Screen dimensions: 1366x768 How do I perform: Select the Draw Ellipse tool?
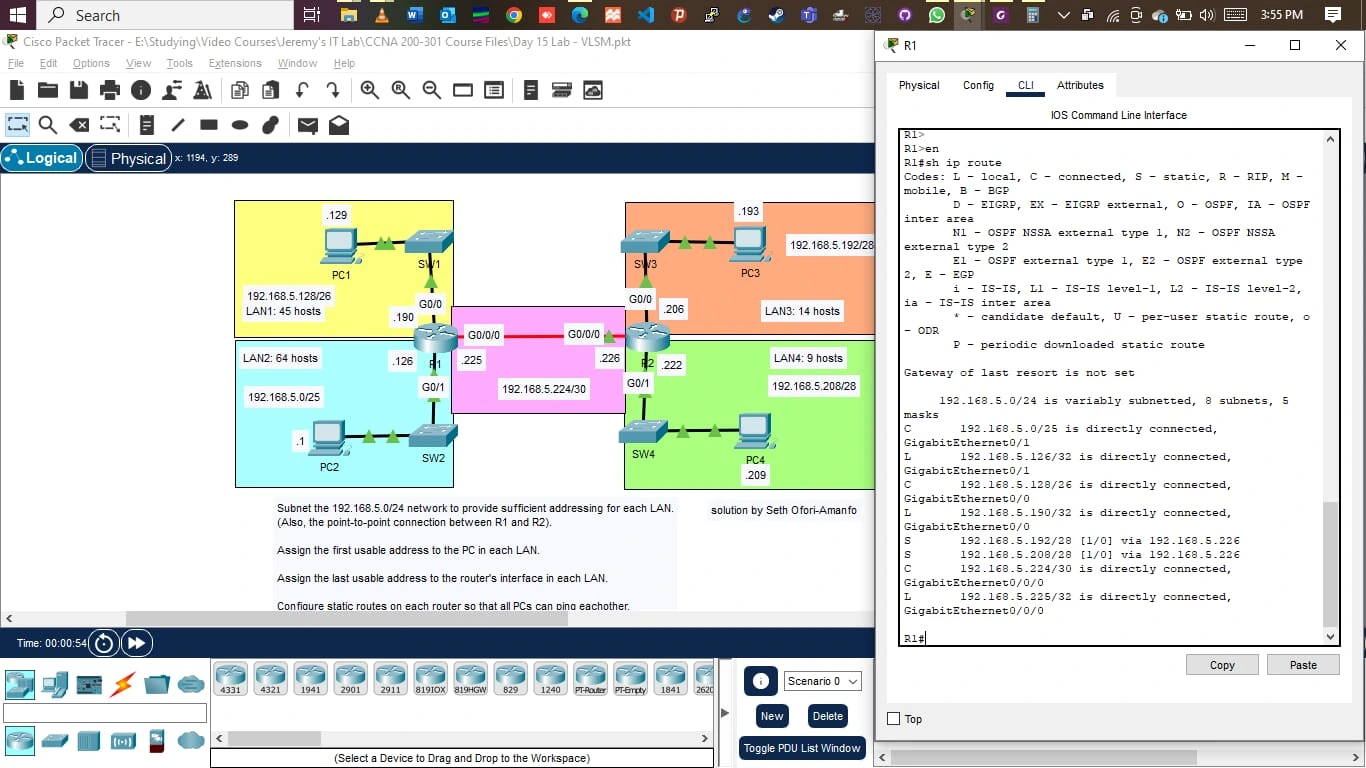(x=240, y=125)
